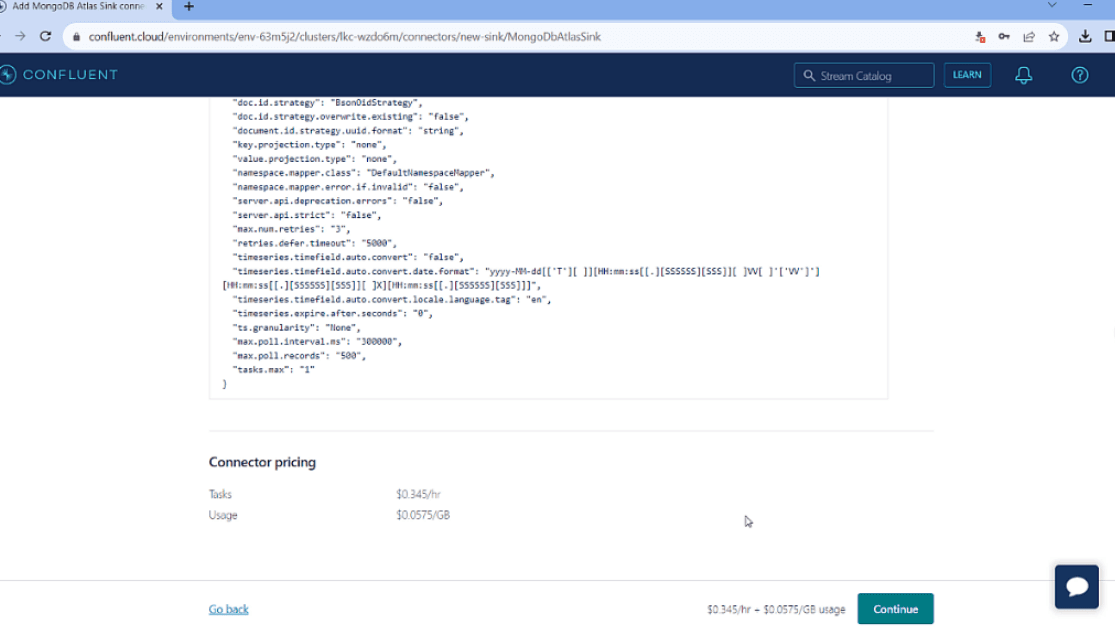Viewport: 1115px width, 634px height.
Task: Open the browser side panel icon
Action: [1108, 36]
